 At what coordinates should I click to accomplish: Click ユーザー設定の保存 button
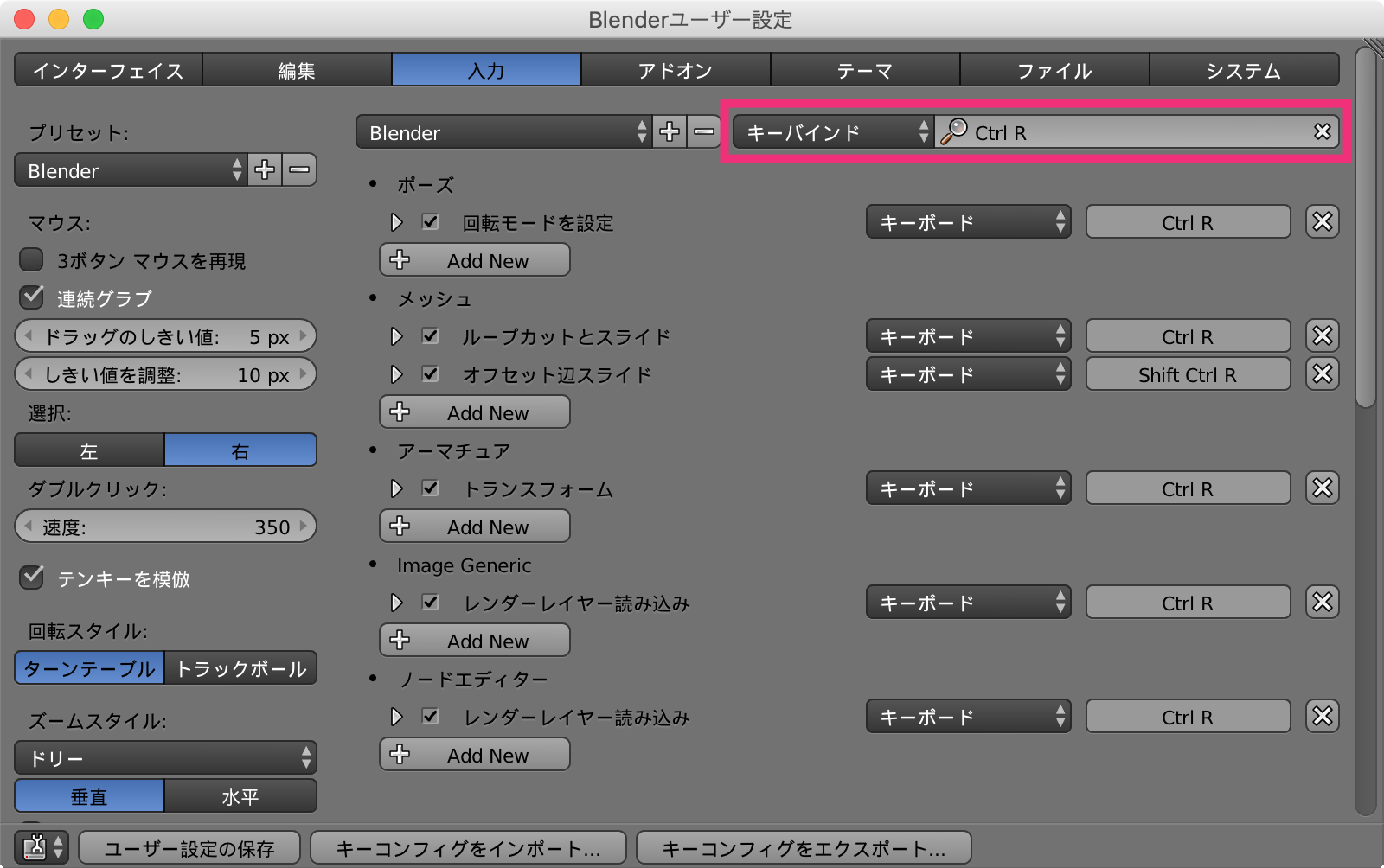coord(189,848)
